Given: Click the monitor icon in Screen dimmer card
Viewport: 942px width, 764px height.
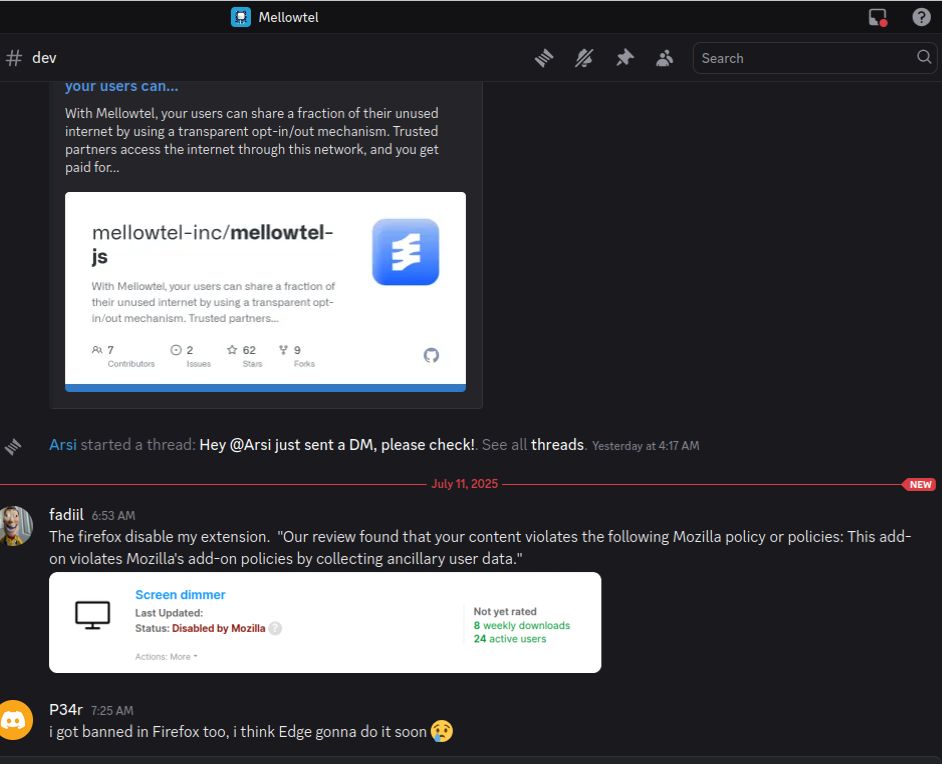Looking at the screenshot, I should [x=93, y=615].
